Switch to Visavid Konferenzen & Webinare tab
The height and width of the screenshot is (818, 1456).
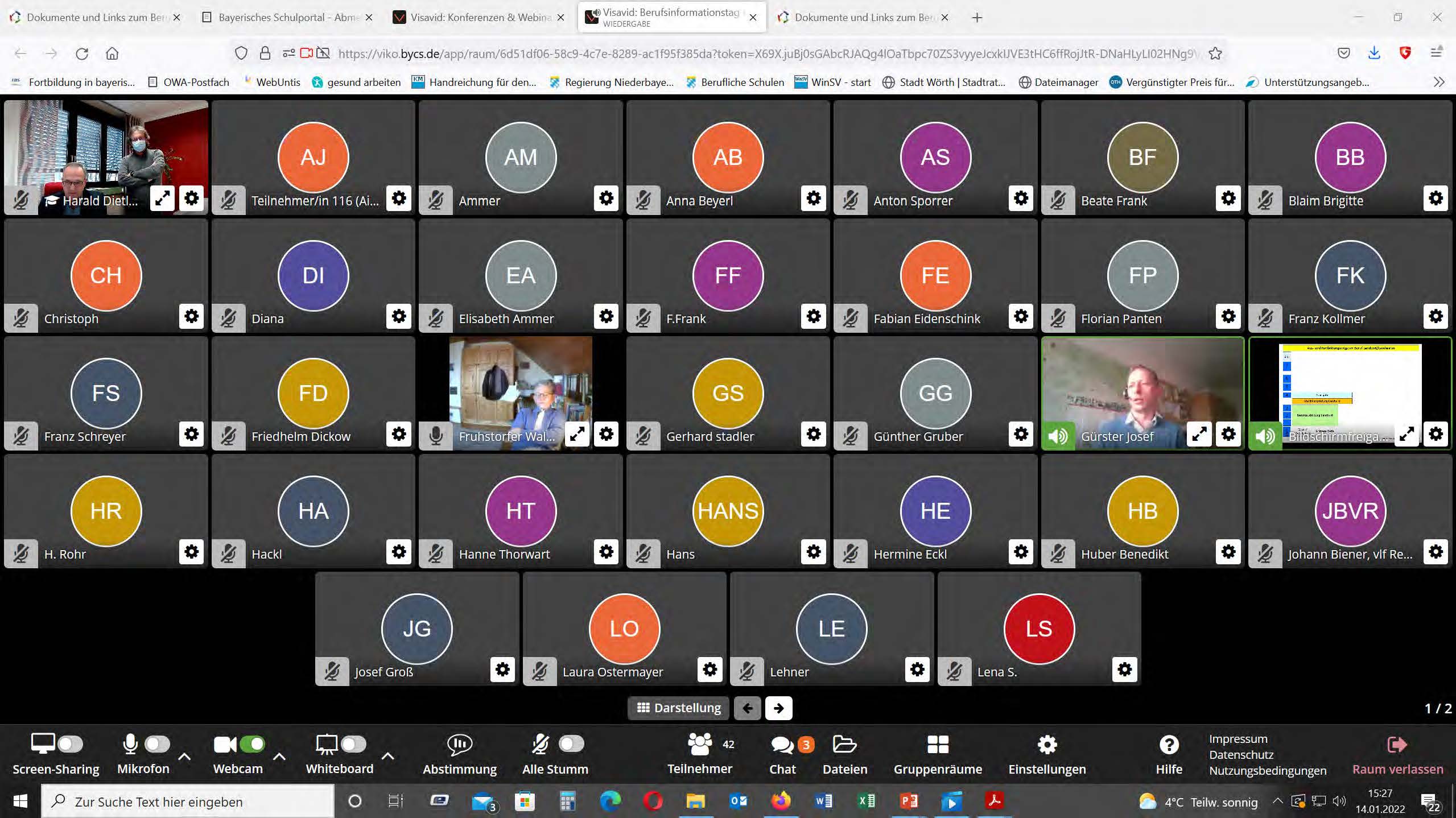point(479,18)
